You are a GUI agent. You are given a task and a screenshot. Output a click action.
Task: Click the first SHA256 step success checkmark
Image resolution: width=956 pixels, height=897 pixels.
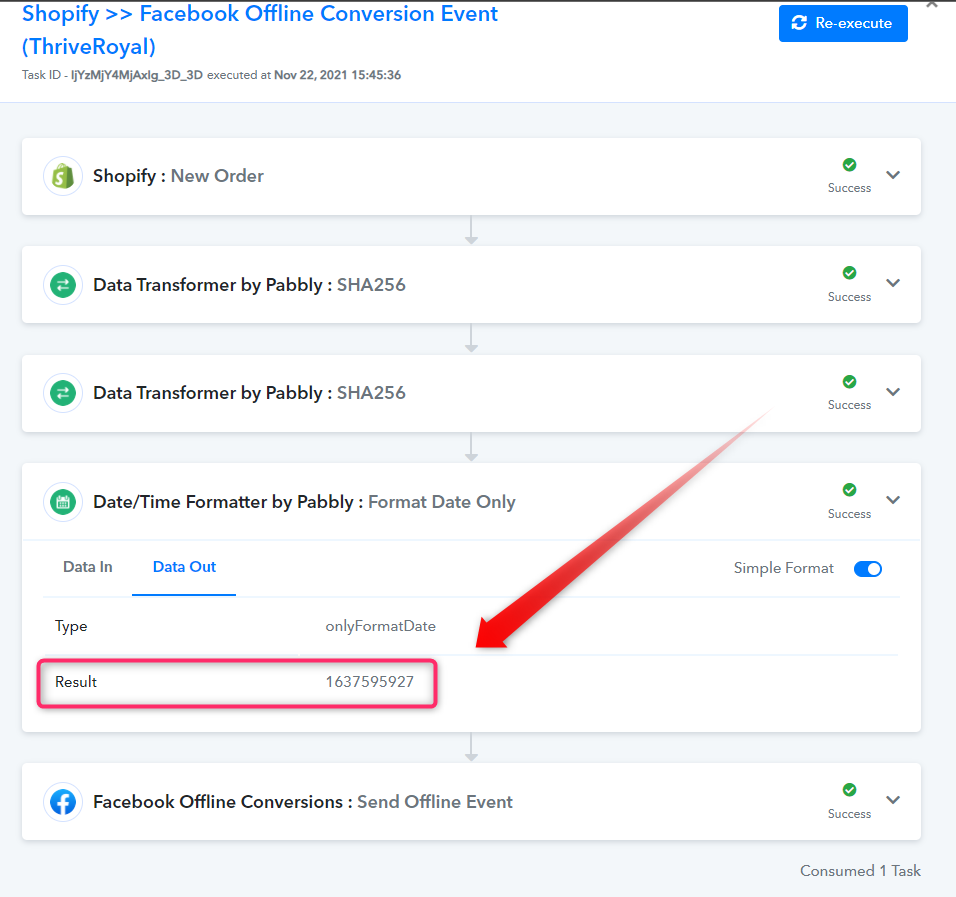pyautogui.click(x=849, y=273)
